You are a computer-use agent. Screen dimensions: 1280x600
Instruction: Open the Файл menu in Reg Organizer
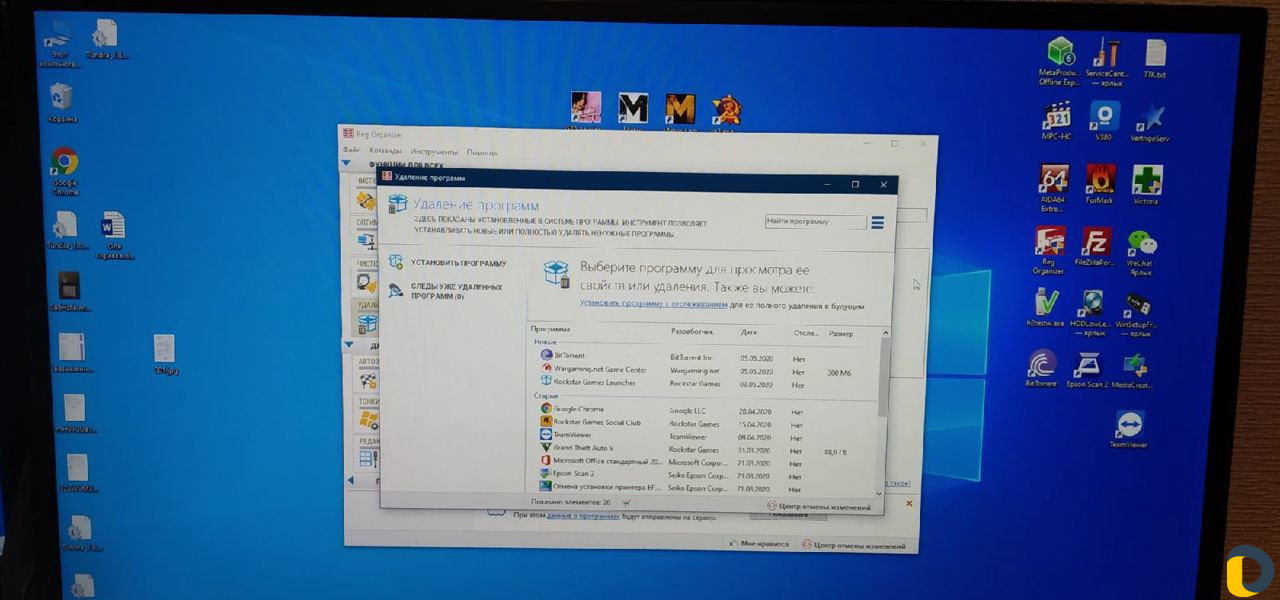coord(351,151)
